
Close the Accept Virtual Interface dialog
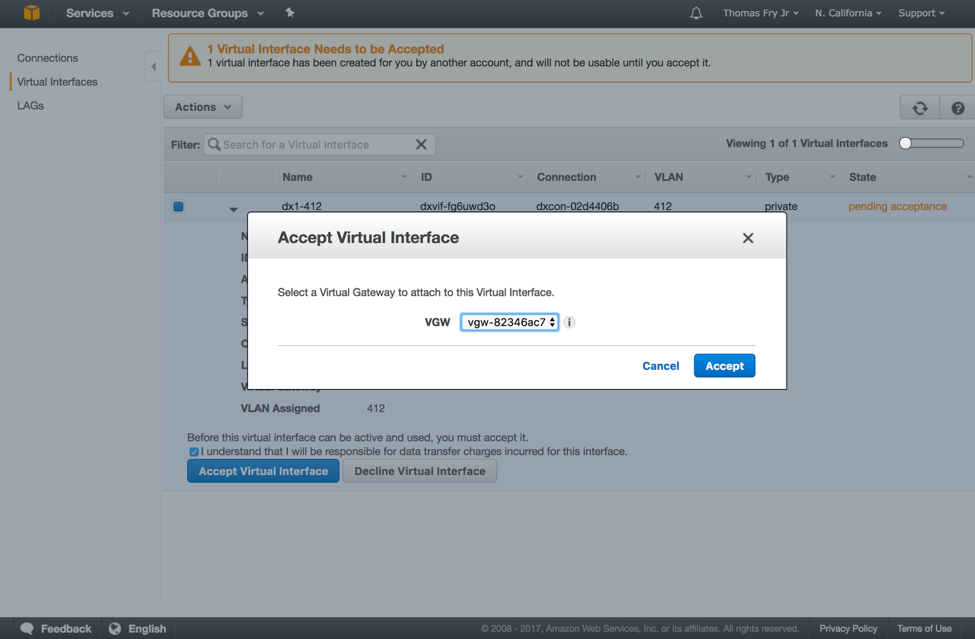748,238
